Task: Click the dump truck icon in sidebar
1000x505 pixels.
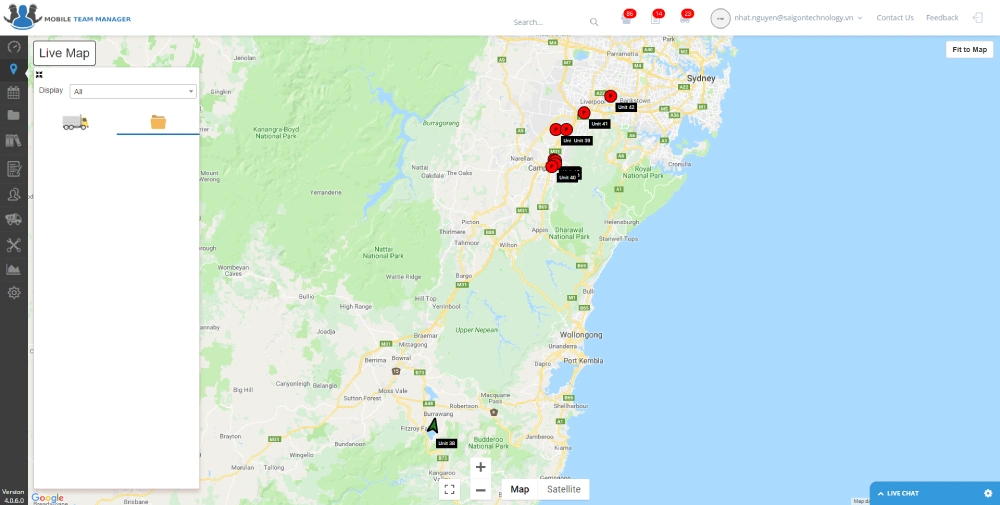Action: (x=14, y=219)
